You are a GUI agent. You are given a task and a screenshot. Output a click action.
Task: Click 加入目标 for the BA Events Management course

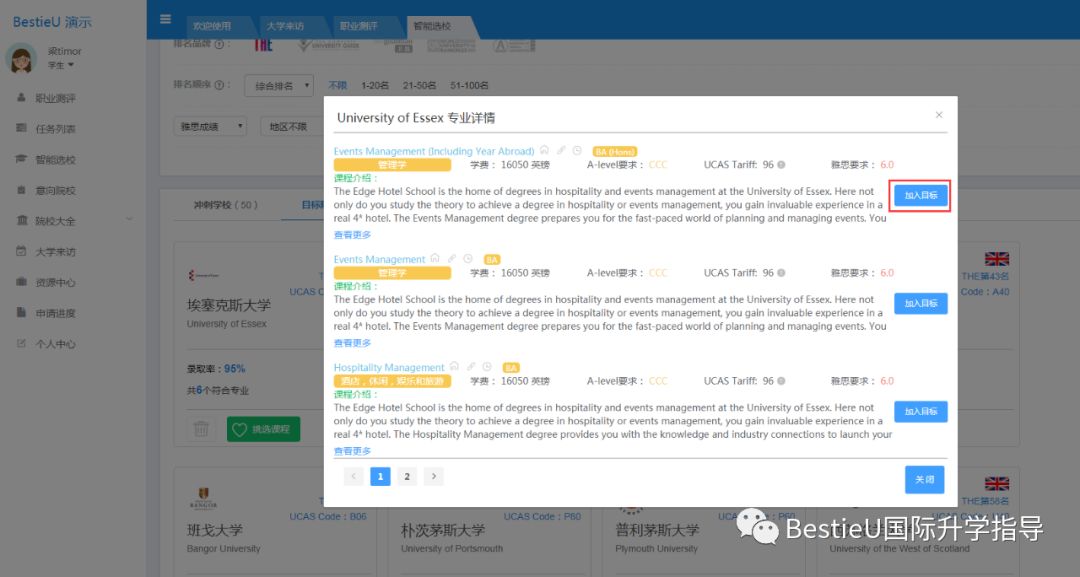pyautogui.click(x=920, y=304)
